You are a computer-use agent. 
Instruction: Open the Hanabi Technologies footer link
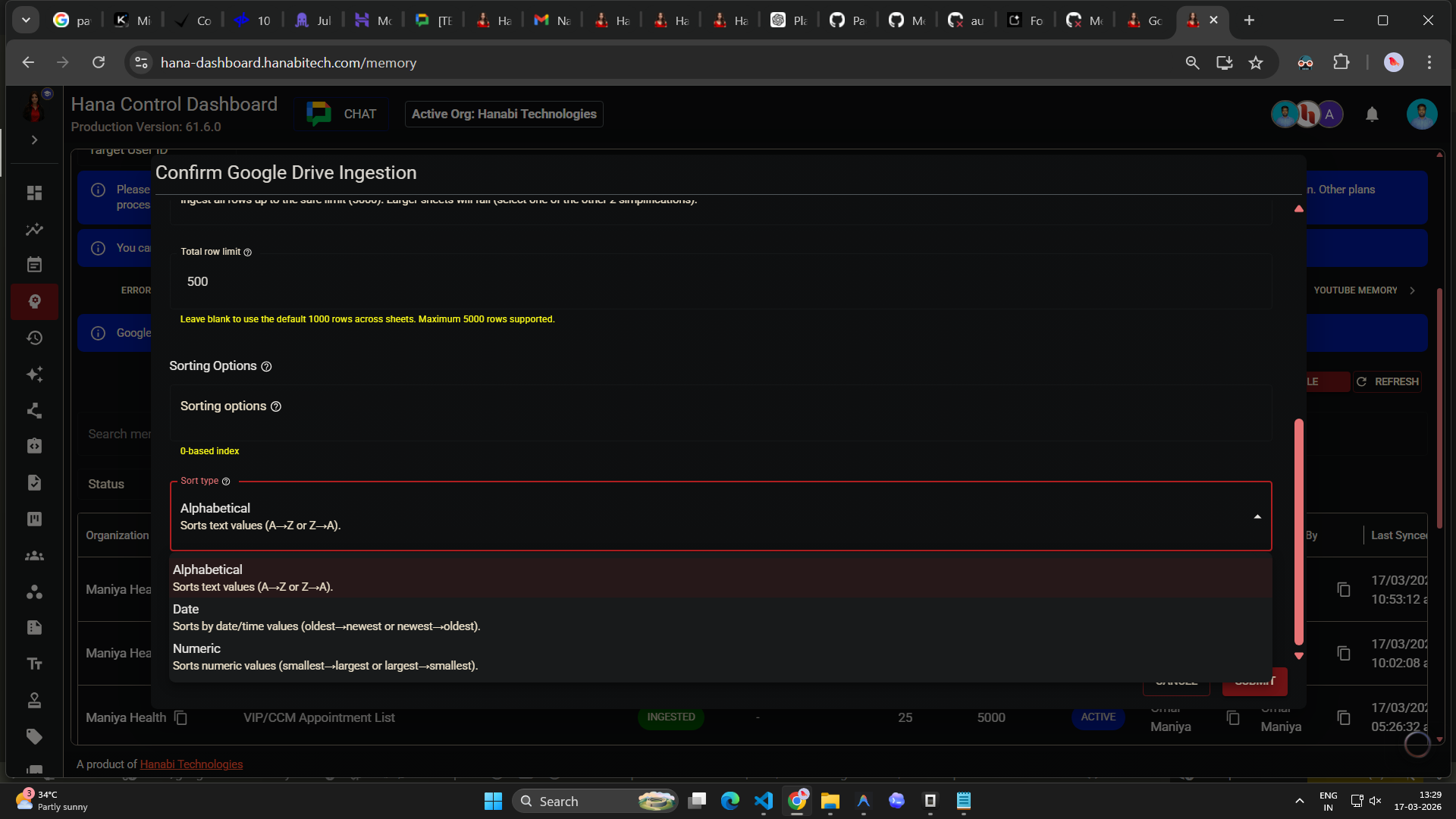click(191, 764)
